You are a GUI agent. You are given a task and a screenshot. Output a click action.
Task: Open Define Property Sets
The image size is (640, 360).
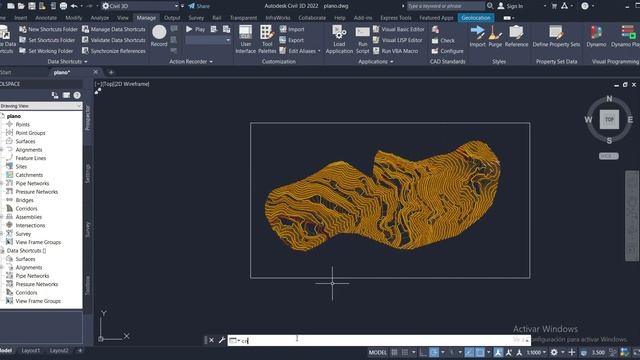point(556,36)
